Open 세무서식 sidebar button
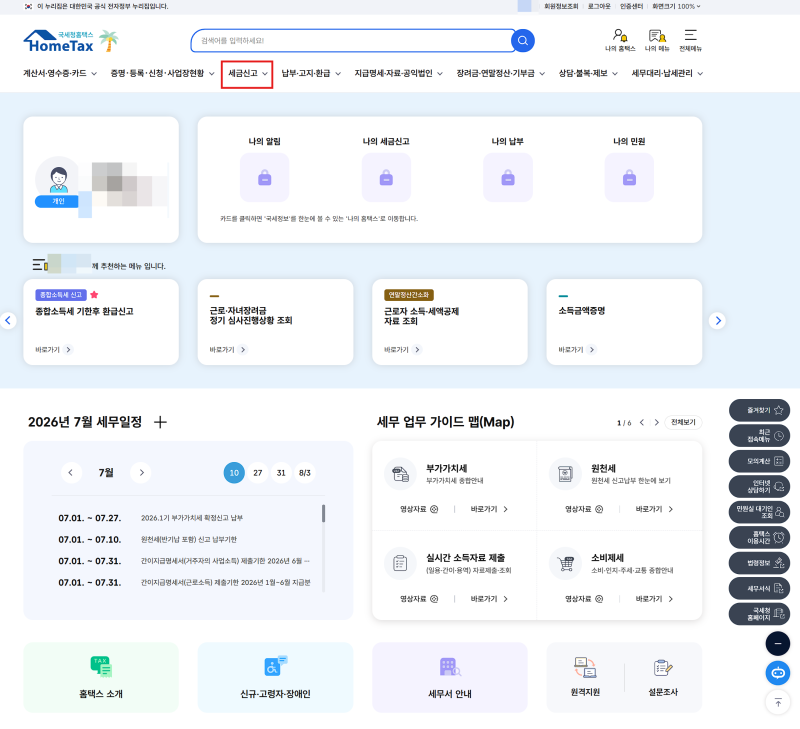 [759, 589]
